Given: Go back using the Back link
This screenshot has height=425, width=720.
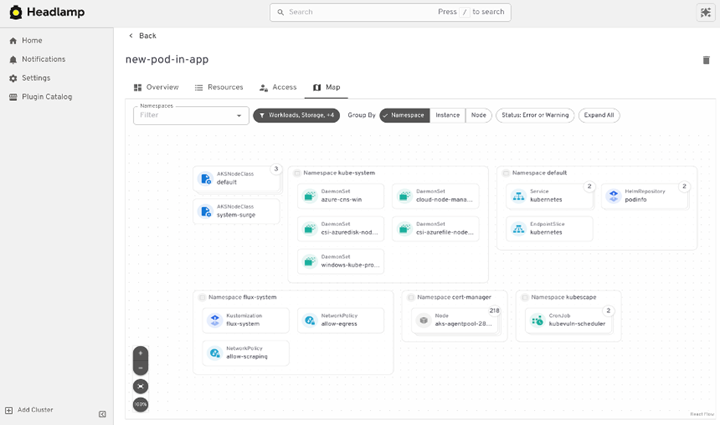Looking at the screenshot, I should pyautogui.click(x=141, y=36).
